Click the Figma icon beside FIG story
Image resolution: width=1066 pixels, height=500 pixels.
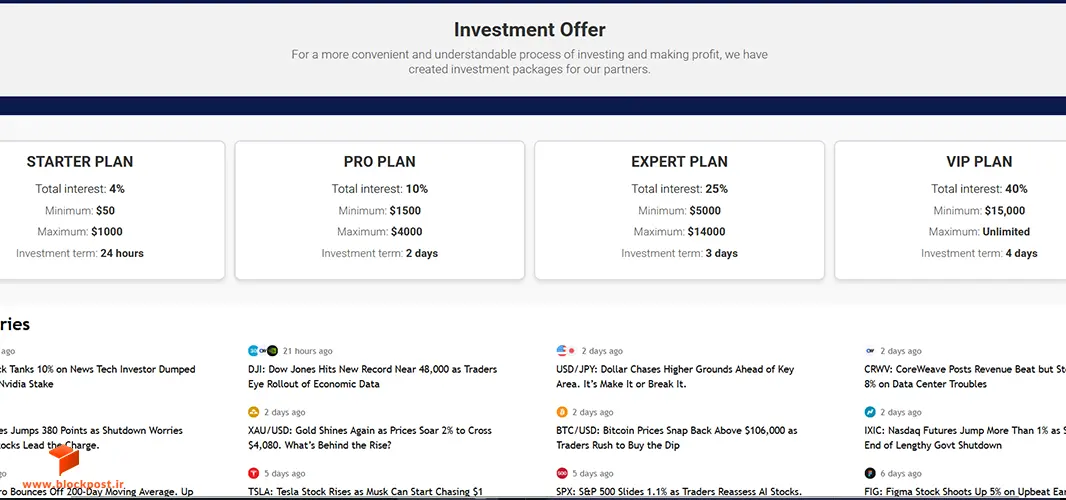pyautogui.click(x=870, y=473)
